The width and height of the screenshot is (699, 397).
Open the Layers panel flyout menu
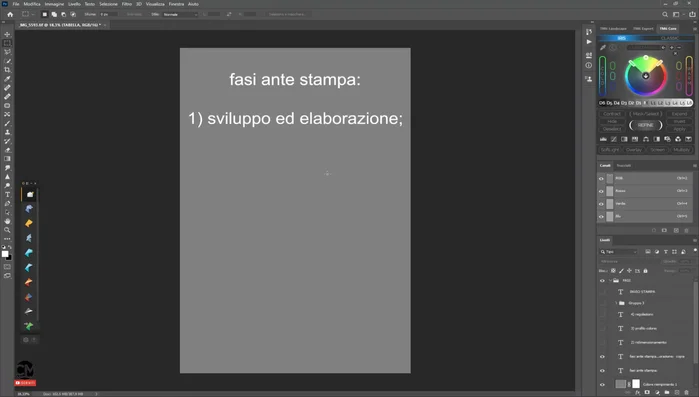pyautogui.click(x=695, y=240)
